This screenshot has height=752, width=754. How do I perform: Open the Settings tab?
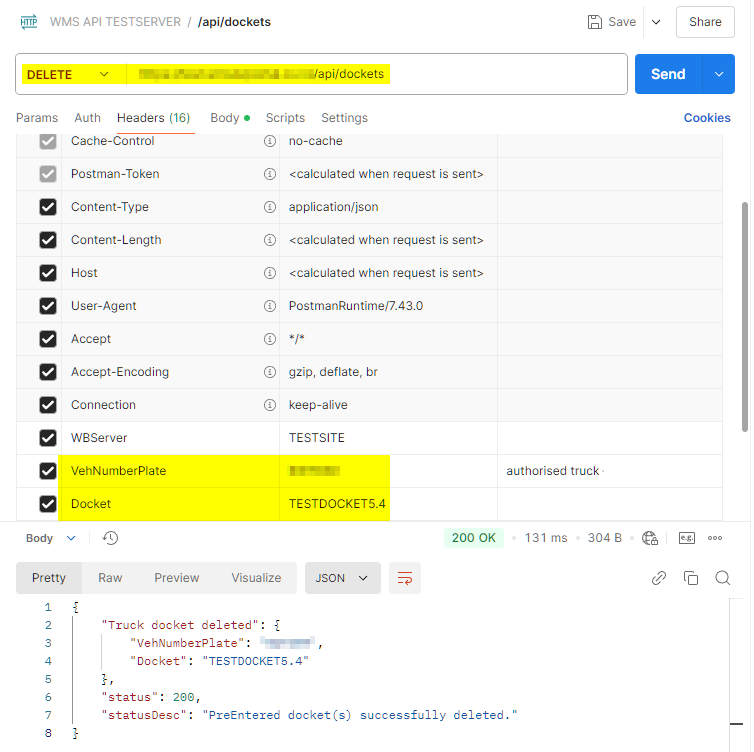[344, 118]
